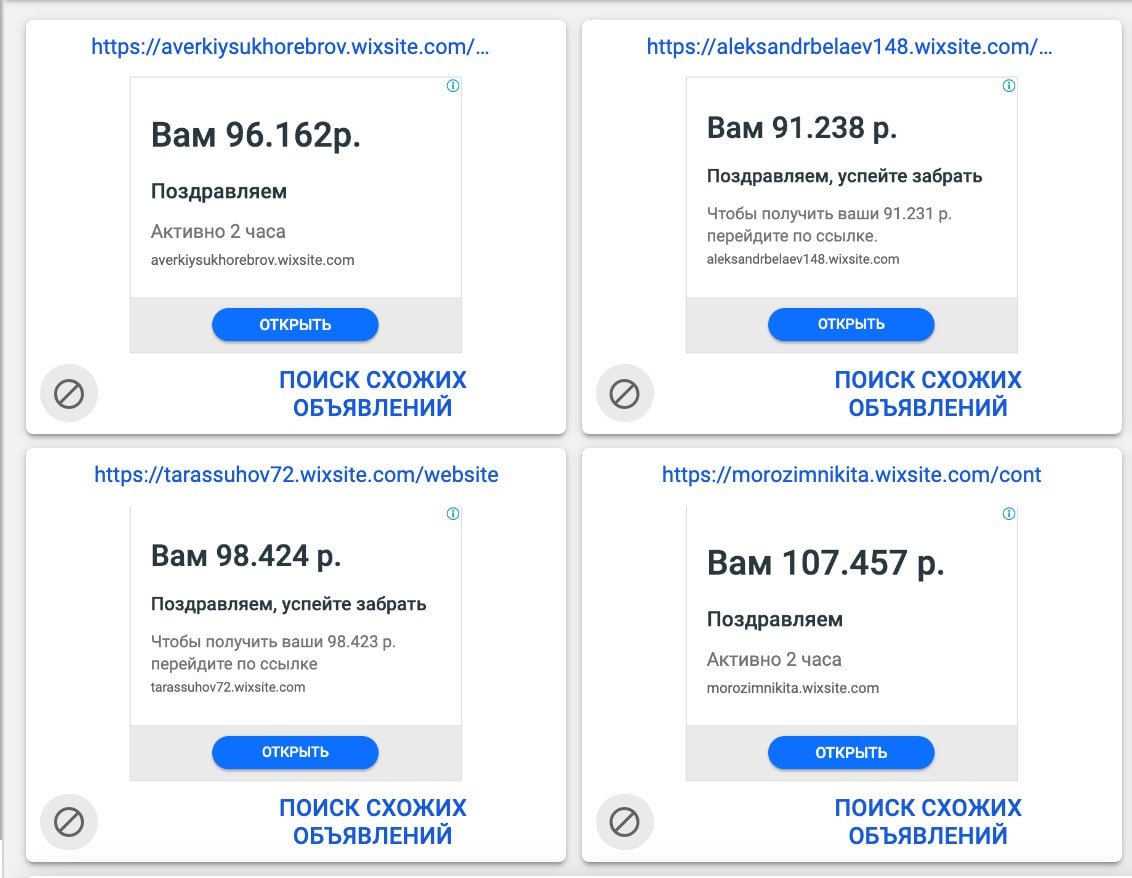Click ad info icon on 98.424 р ad
This screenshot has height=878, width=1132.
click(453, 514)
